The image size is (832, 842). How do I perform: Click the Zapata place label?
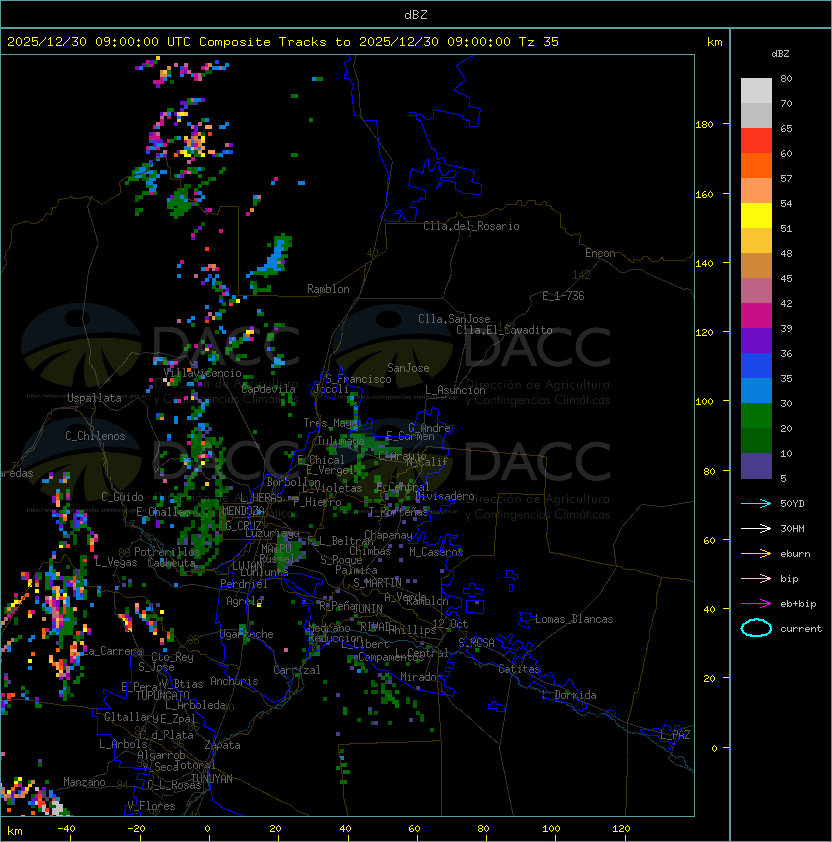click(222, 745)
